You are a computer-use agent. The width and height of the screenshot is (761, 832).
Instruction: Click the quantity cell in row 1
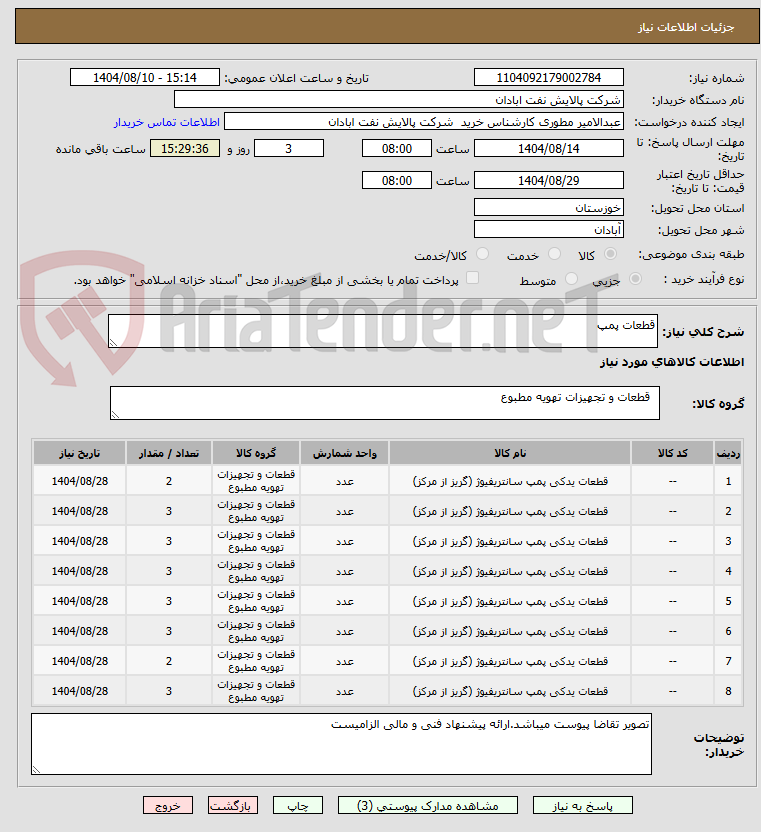[x=169, y=481]
